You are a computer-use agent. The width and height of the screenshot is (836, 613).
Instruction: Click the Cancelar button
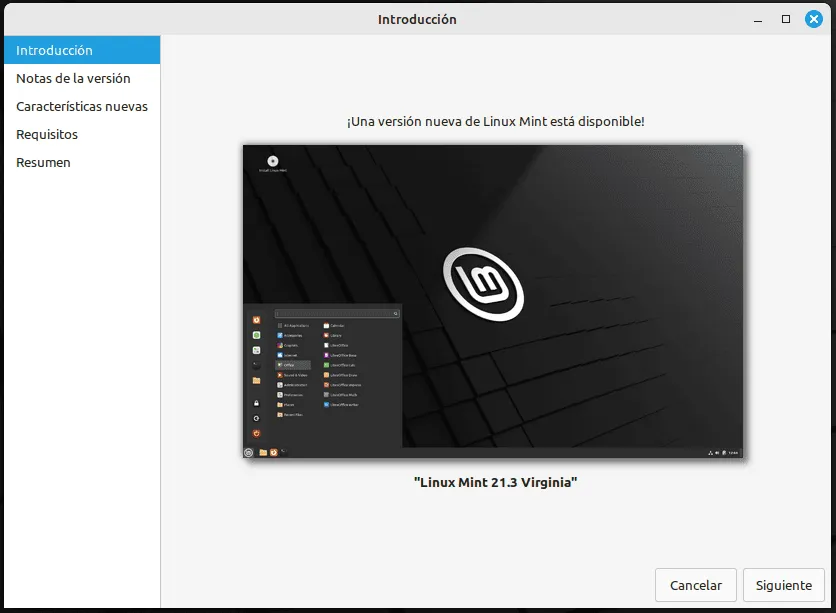[696, 585]
